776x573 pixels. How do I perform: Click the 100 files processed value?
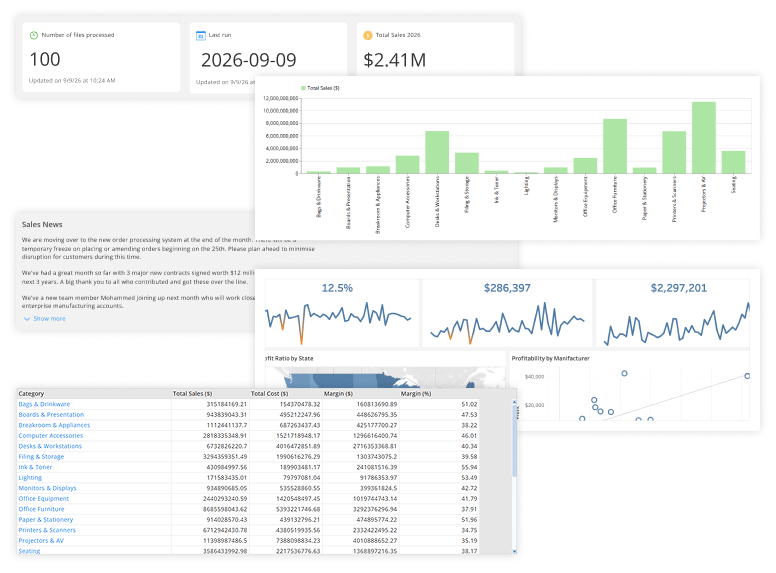pos(45,59)
